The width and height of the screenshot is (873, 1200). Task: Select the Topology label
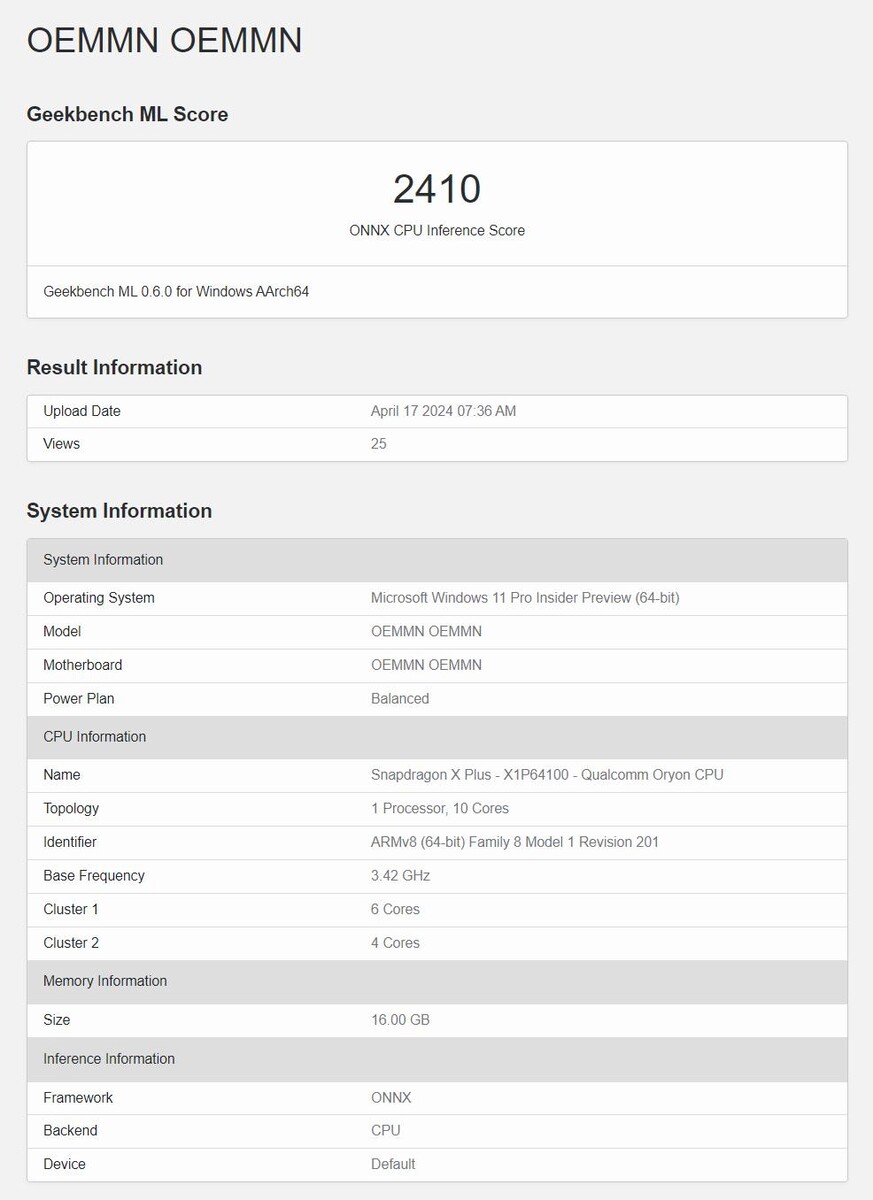tap(71, 809)
